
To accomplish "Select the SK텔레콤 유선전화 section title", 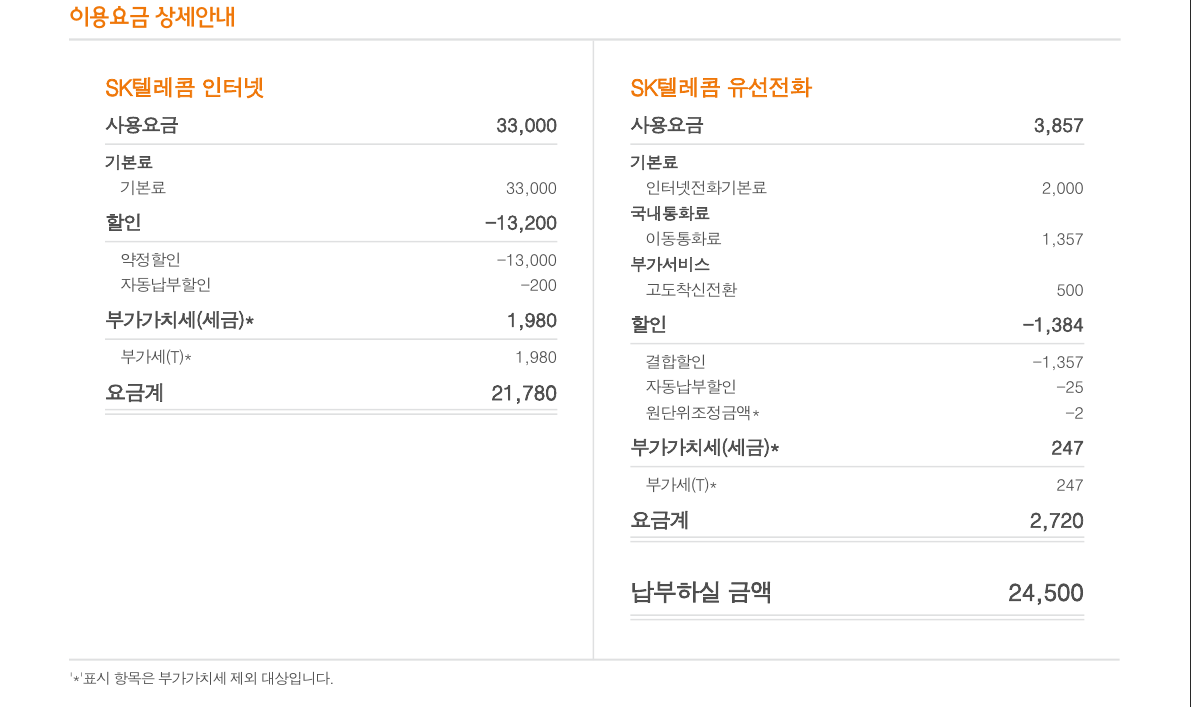I will (721, 88).
